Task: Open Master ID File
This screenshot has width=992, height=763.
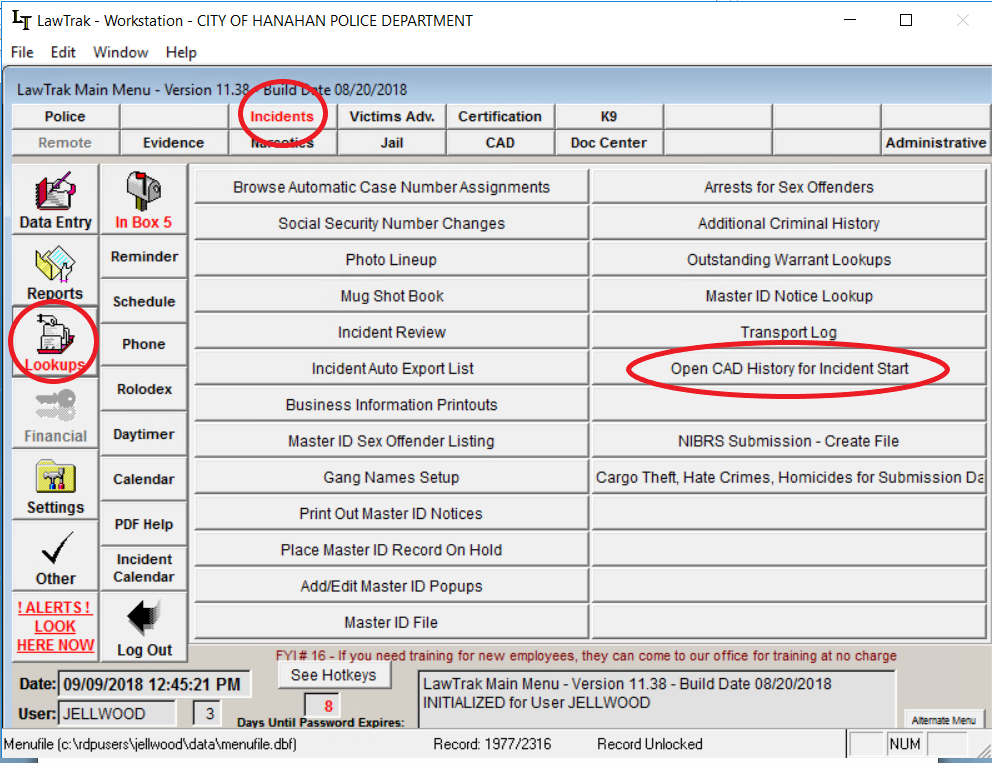Action: pos(391,623)
